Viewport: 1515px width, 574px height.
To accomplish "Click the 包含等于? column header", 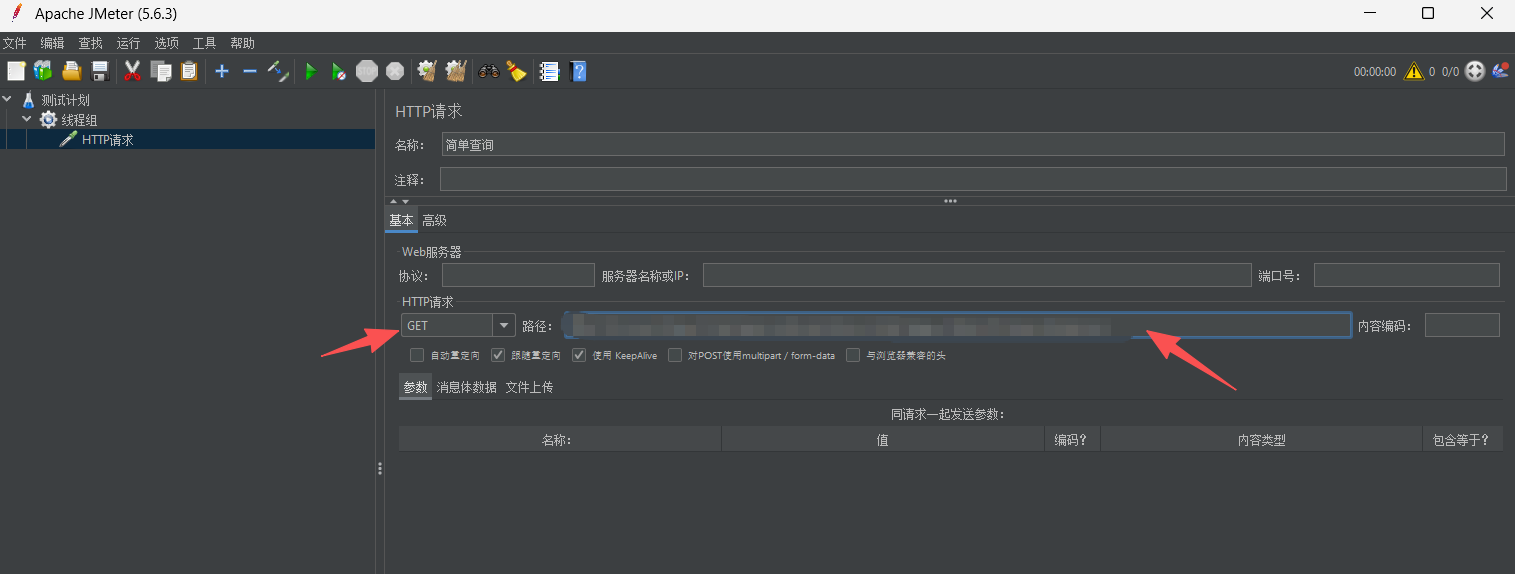I will 1461,439.
